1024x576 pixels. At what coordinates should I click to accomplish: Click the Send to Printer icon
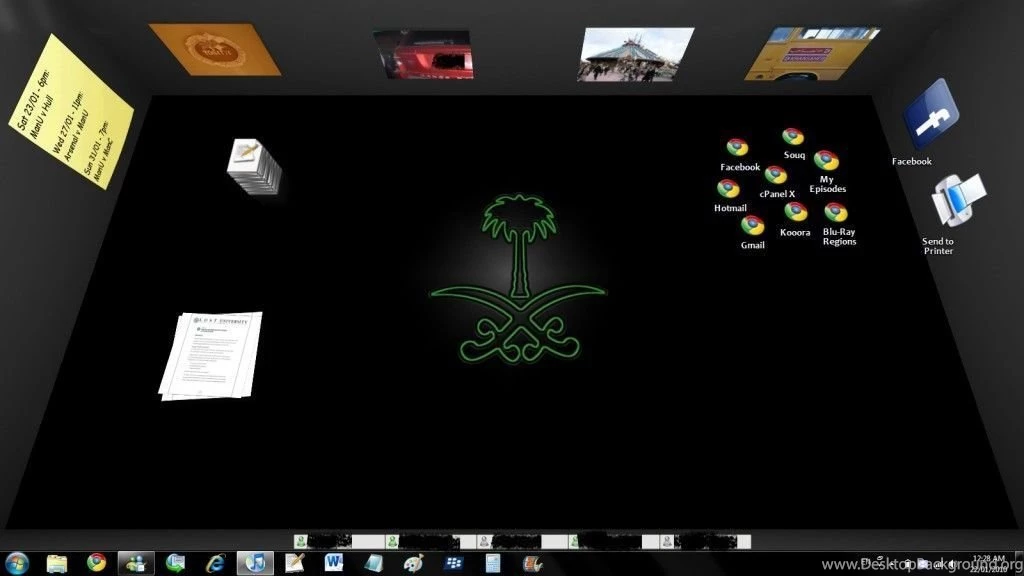956,201
